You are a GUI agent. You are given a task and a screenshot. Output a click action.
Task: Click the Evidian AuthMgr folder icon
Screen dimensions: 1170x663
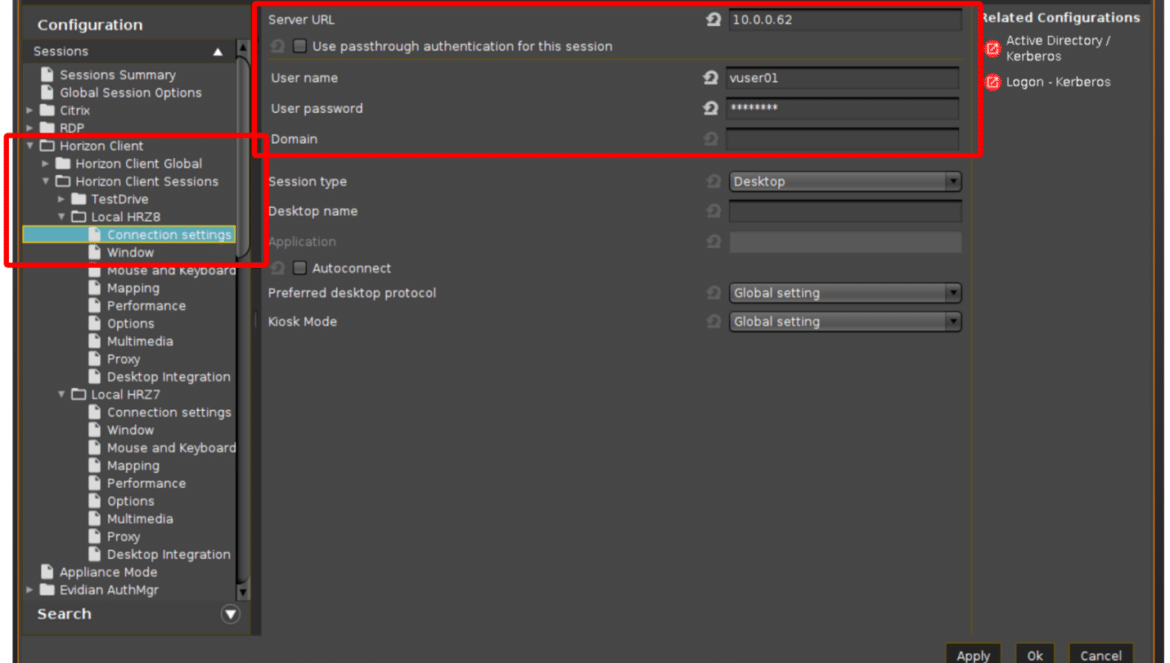47,590
